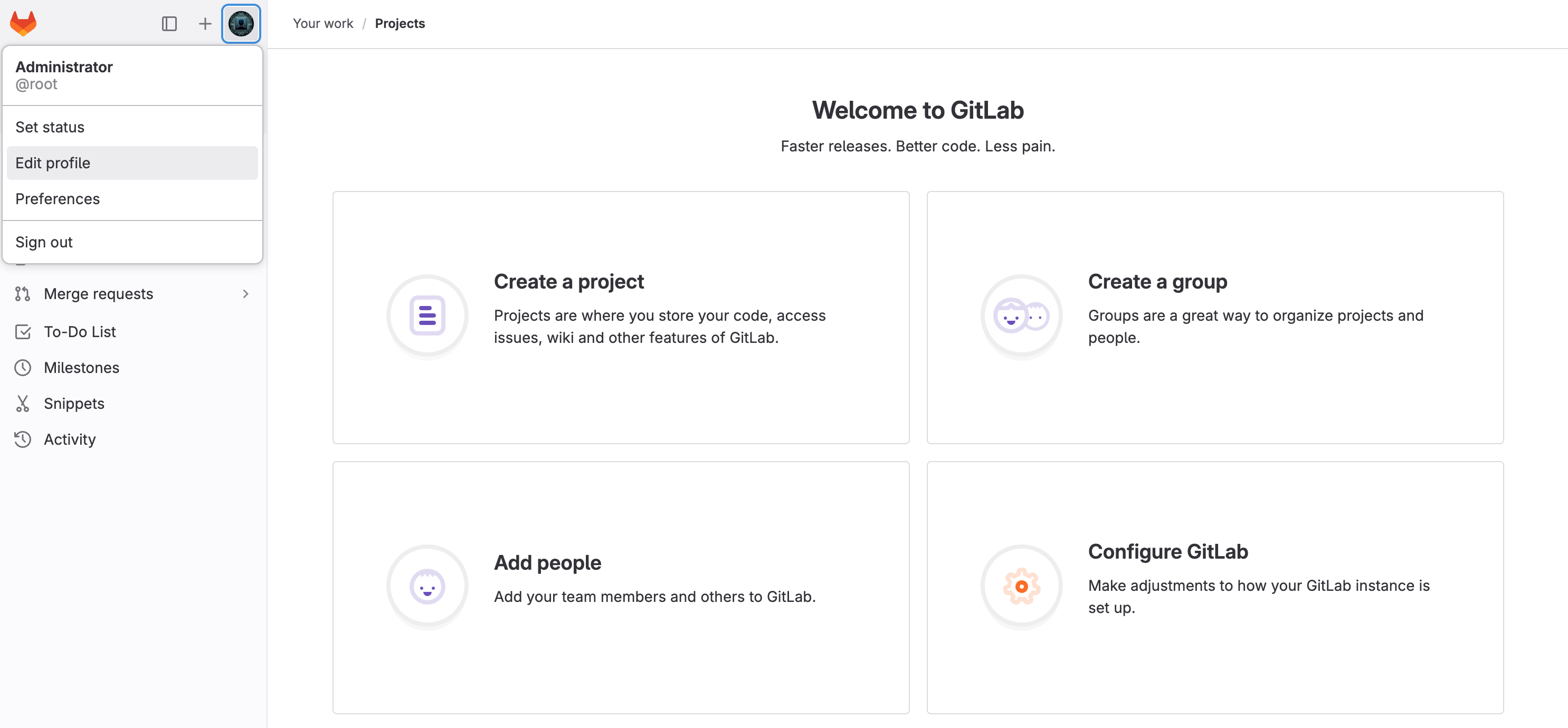The height and width of the screenshot is (728, 1568).
Task: Click the Merge requests icon
Action: pos(23,294)
